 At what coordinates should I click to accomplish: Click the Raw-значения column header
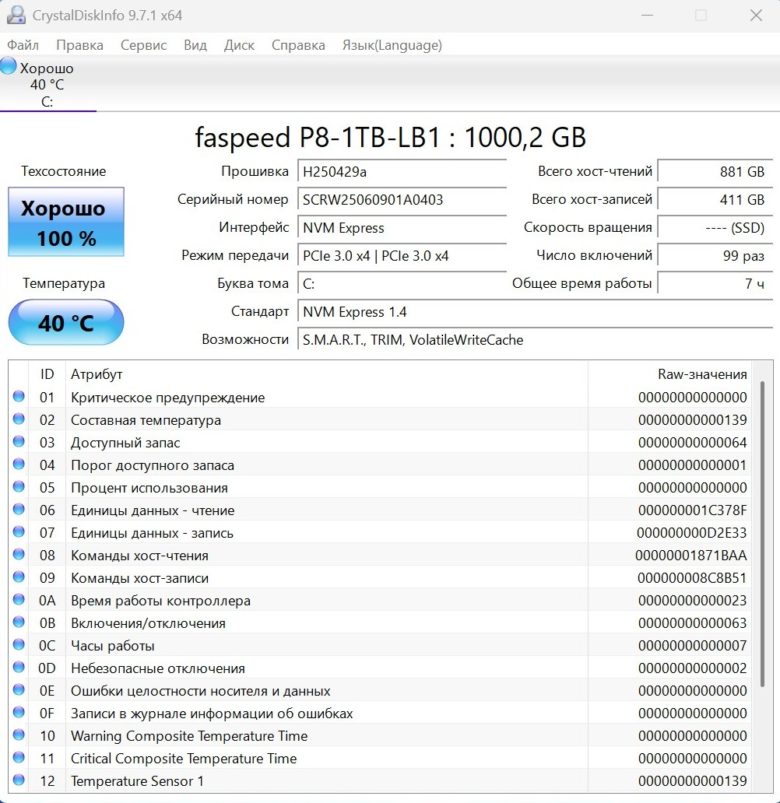tap(669, 374)
